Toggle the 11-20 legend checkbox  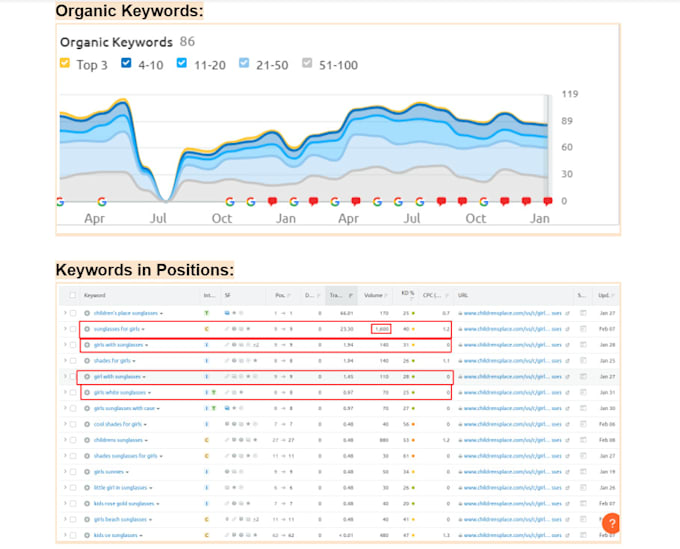[x=182, y=63]
